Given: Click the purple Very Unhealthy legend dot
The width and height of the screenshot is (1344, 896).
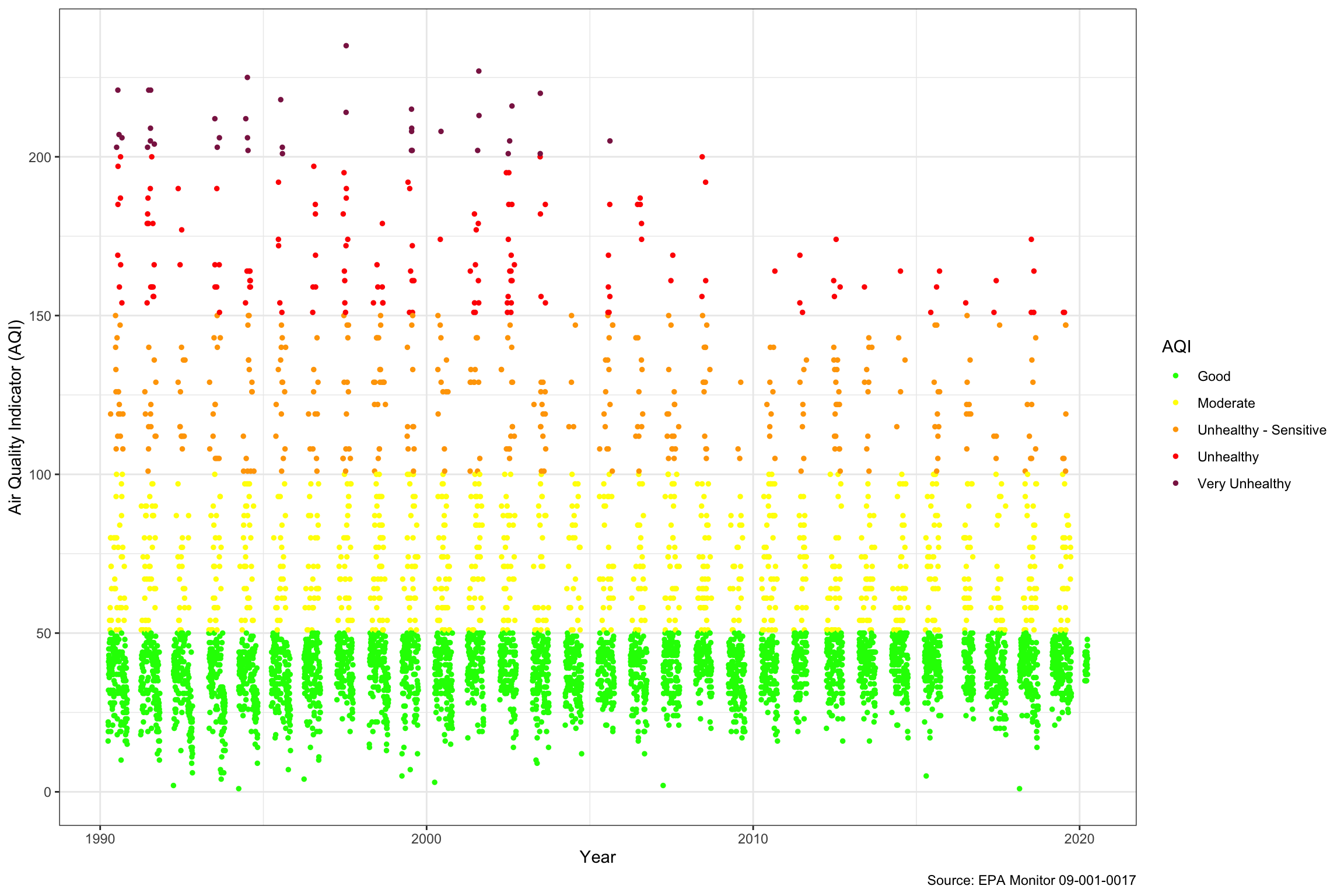Looking at the screenshot, I should 1175,483.
